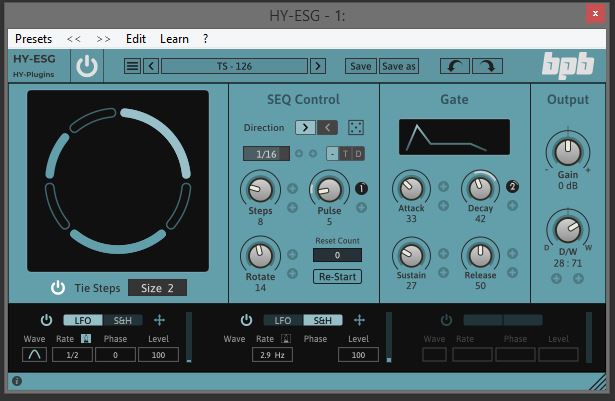
Task: Select the normal '-' note mode
Action: click(x=333, y=154)
